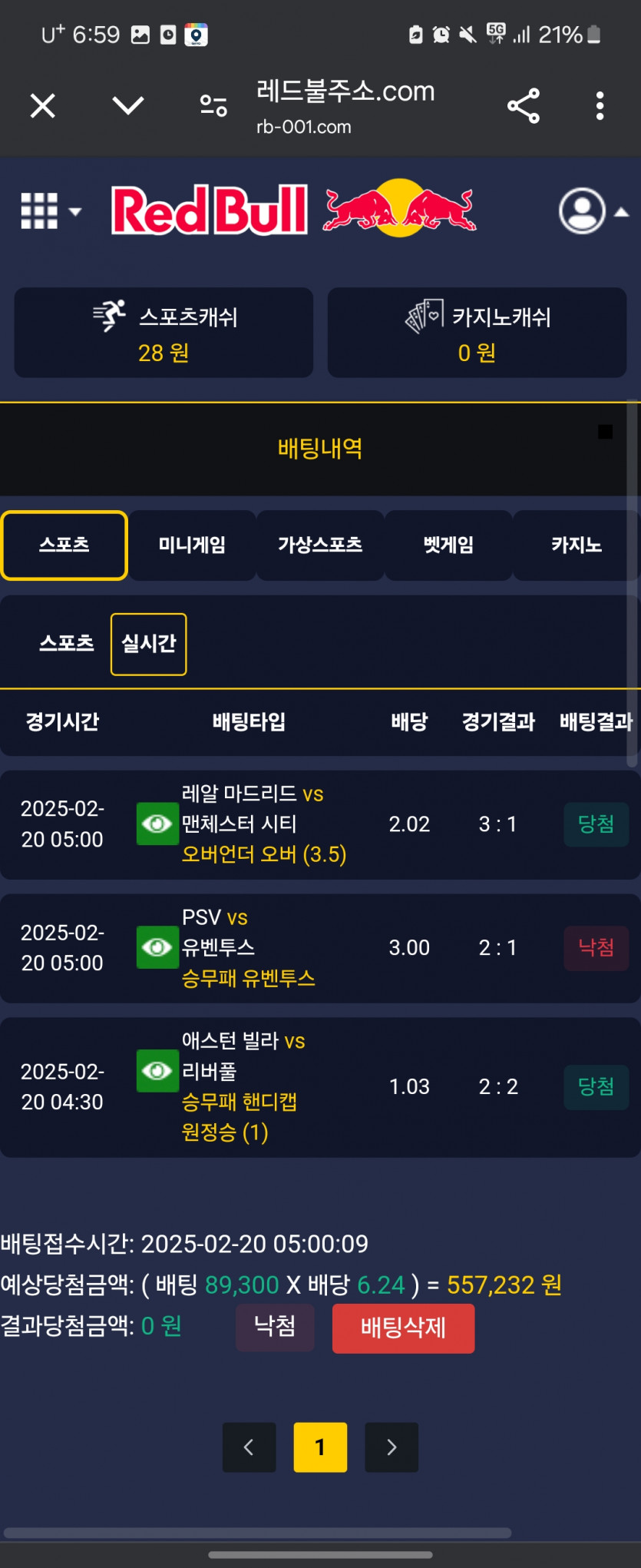Tap the Red Bull logo

point(294,209)
